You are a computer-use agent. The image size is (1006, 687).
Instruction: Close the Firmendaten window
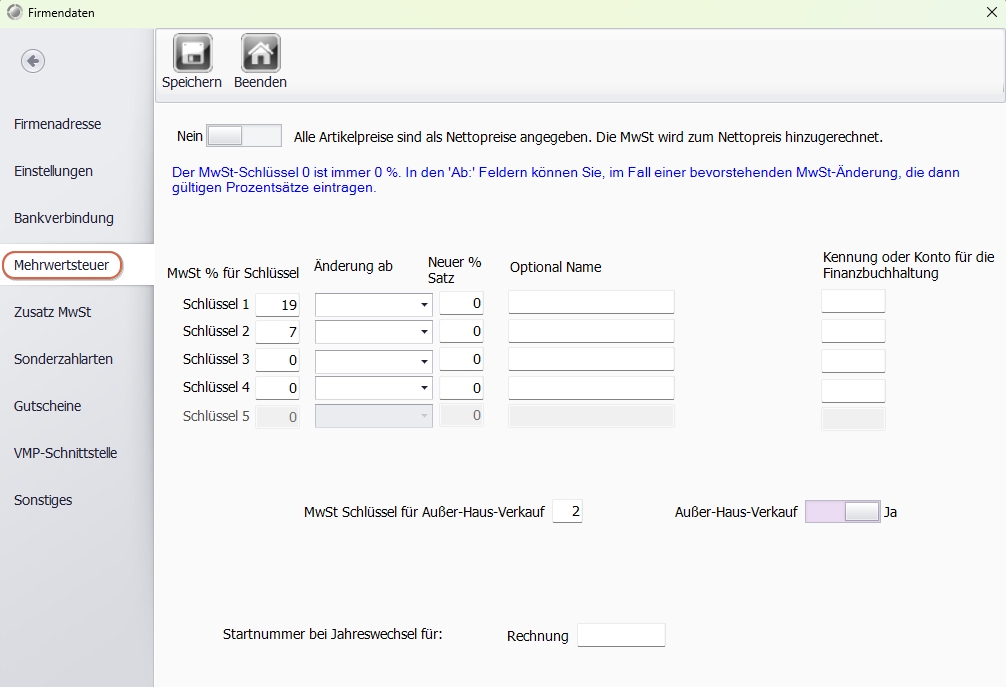[991, 13]
